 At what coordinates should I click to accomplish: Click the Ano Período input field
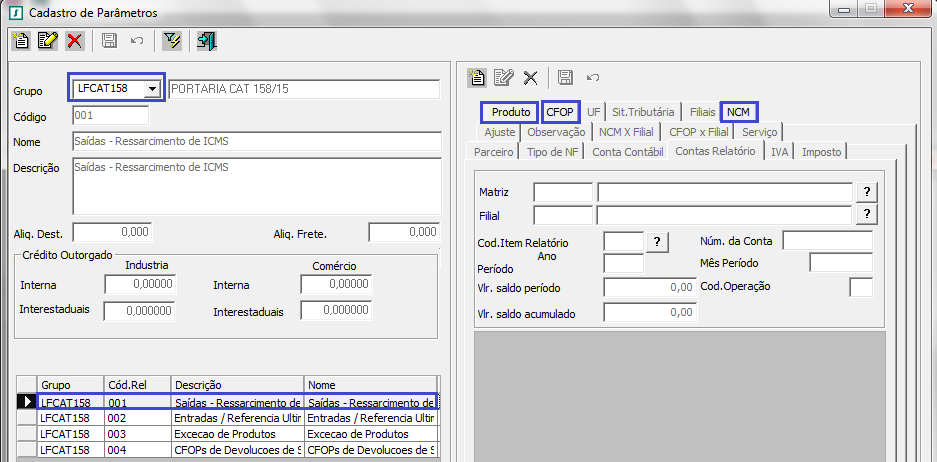point(624,264)
